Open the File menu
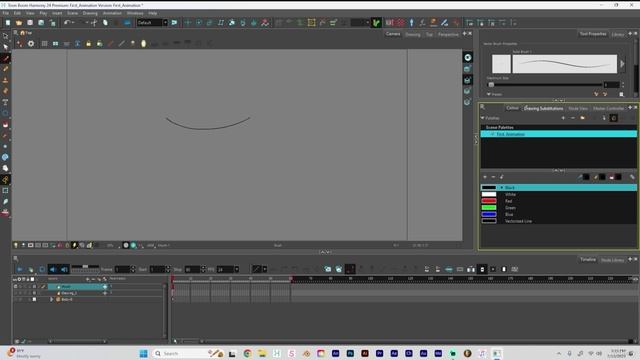This screenshot has width=640, height=360. (6, 13)
